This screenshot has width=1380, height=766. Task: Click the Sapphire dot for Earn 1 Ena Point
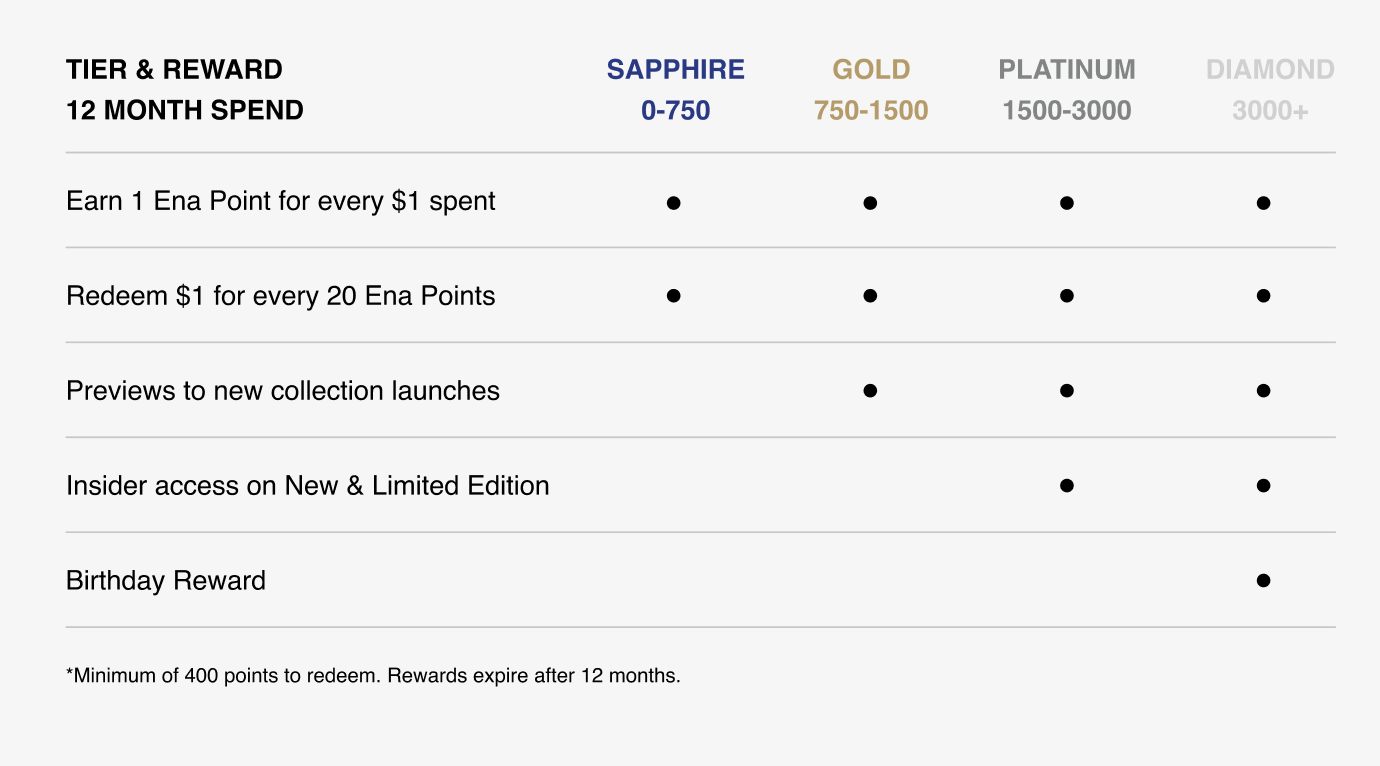point(673,203)
